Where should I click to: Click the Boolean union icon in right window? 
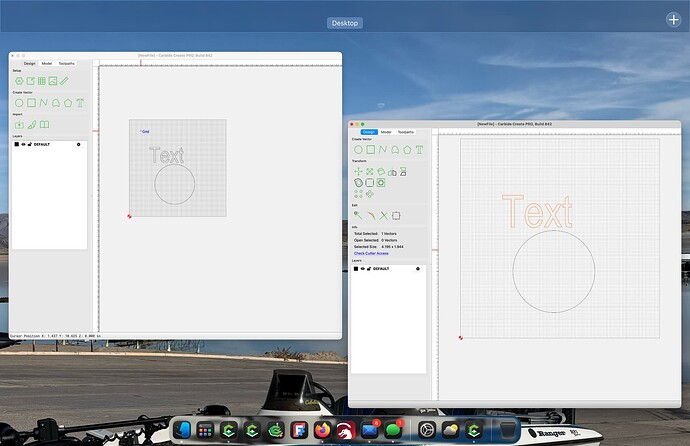358,183
